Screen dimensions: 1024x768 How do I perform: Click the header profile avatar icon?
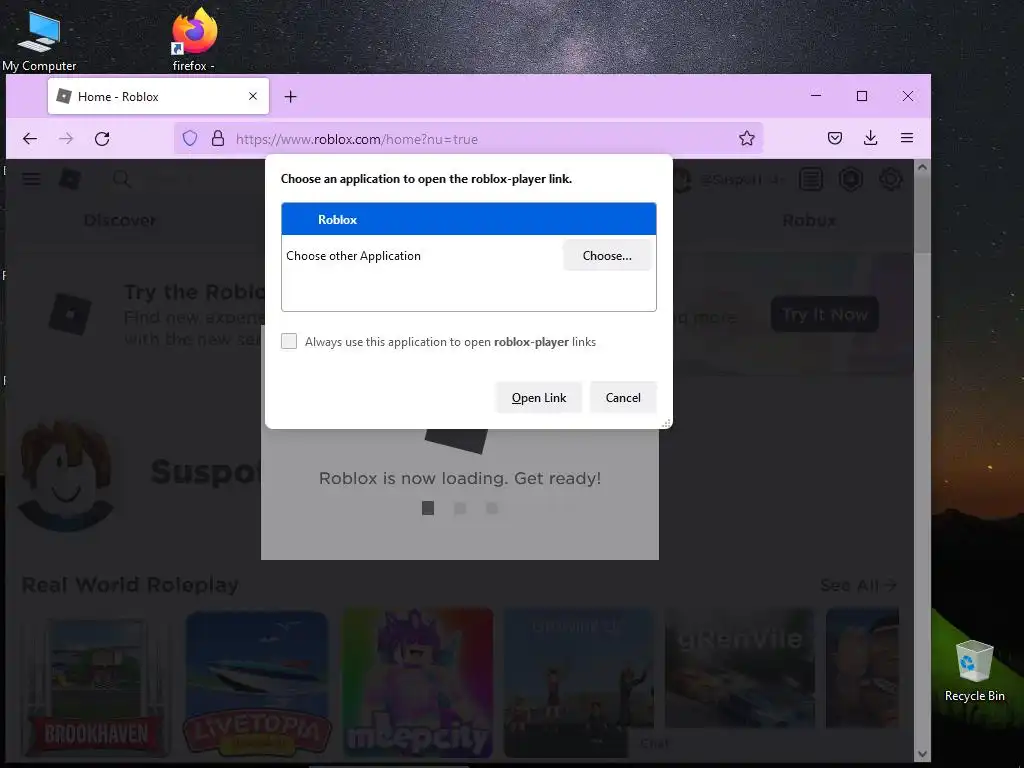click(681, 179)
